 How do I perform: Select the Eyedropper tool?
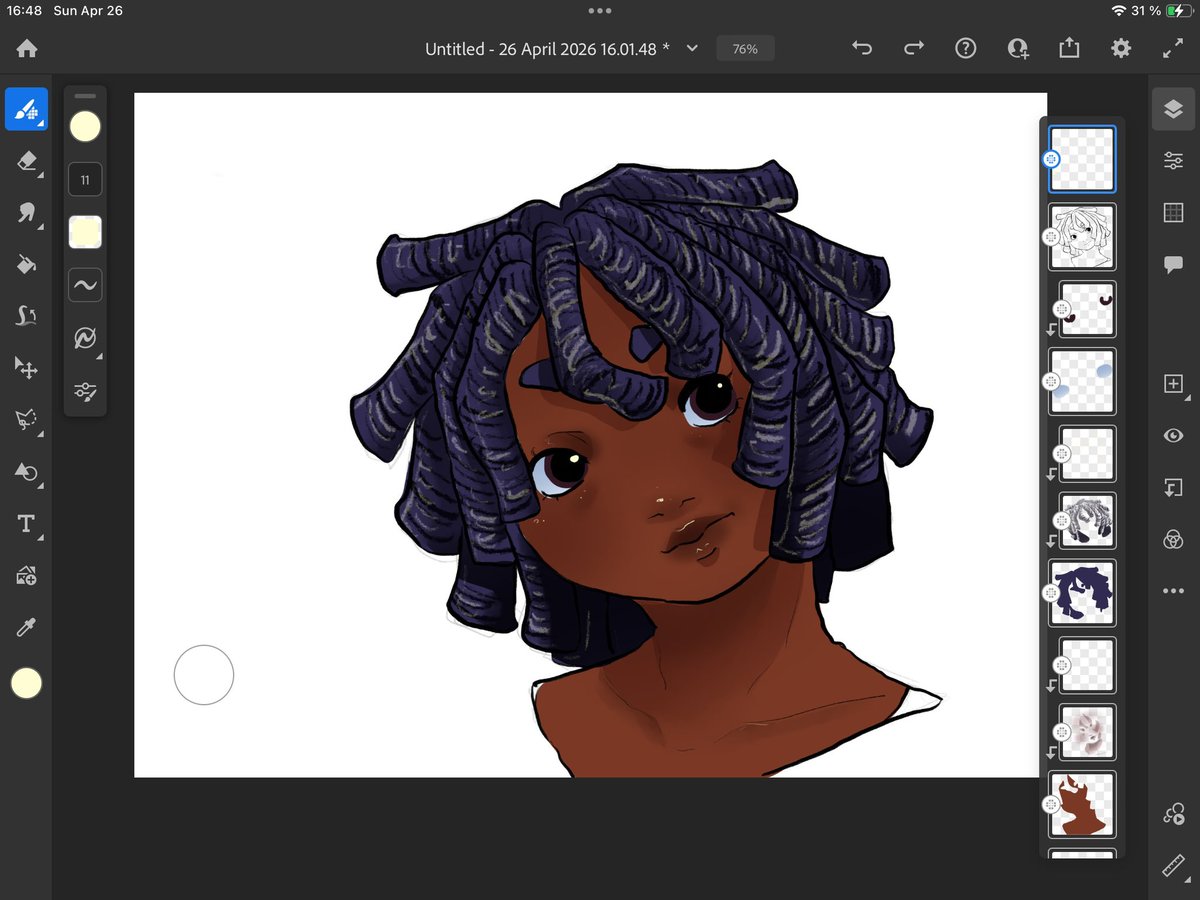(x=26, y=628)
